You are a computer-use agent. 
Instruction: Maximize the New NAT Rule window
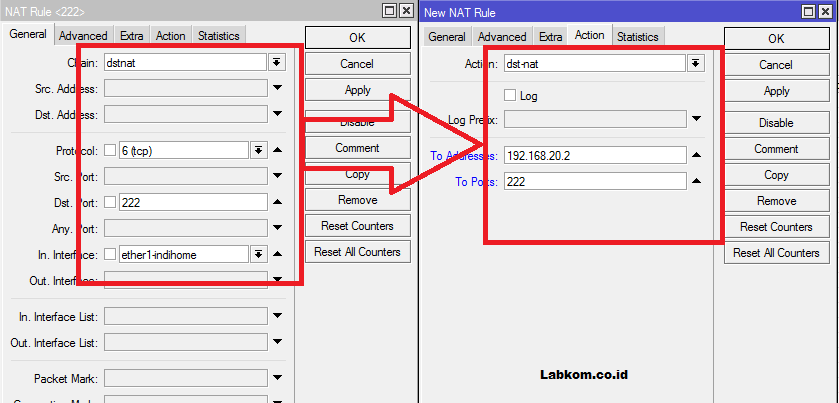pos(809,11)
